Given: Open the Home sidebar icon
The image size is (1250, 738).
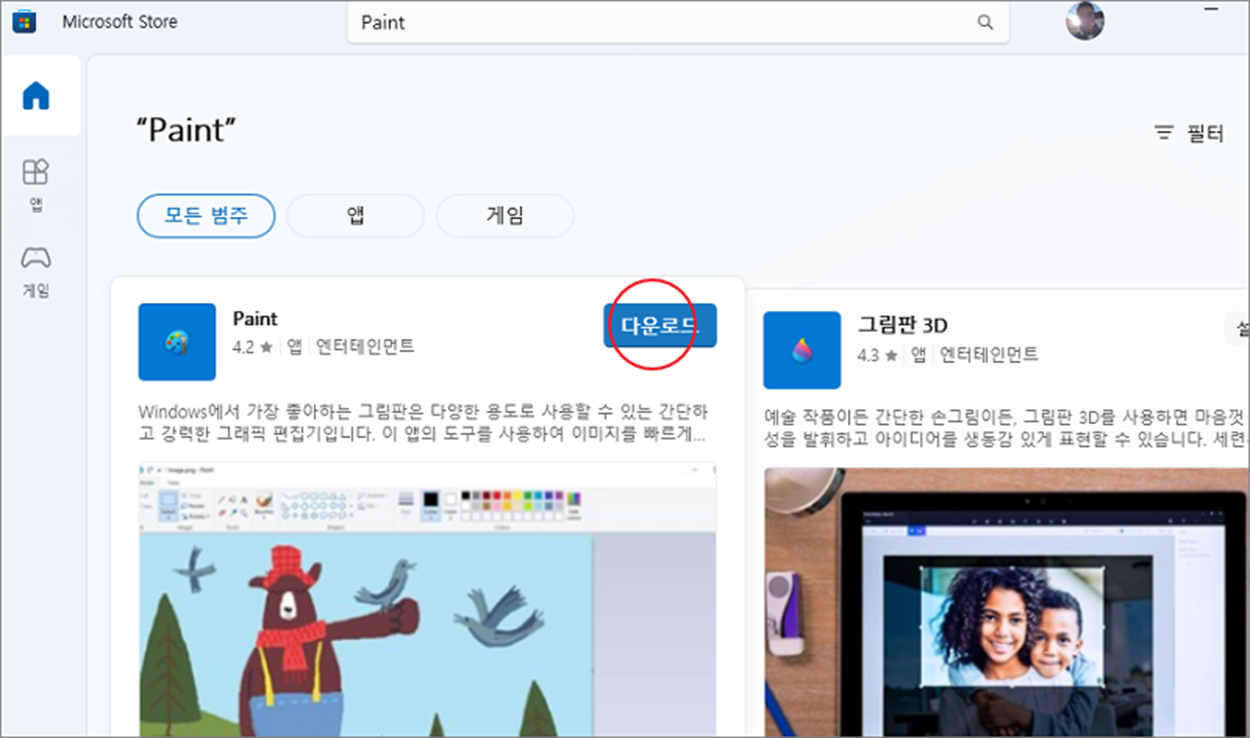Looking at the screenshot, I should click(36, 96).
